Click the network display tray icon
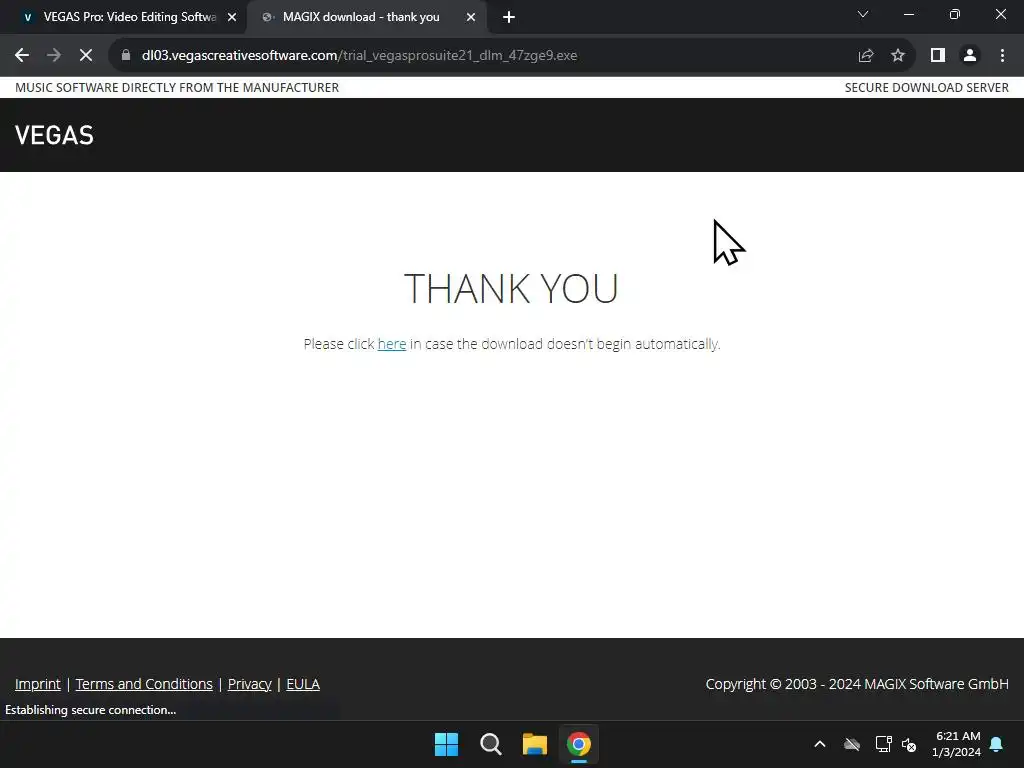 click(x=884, y=744)
